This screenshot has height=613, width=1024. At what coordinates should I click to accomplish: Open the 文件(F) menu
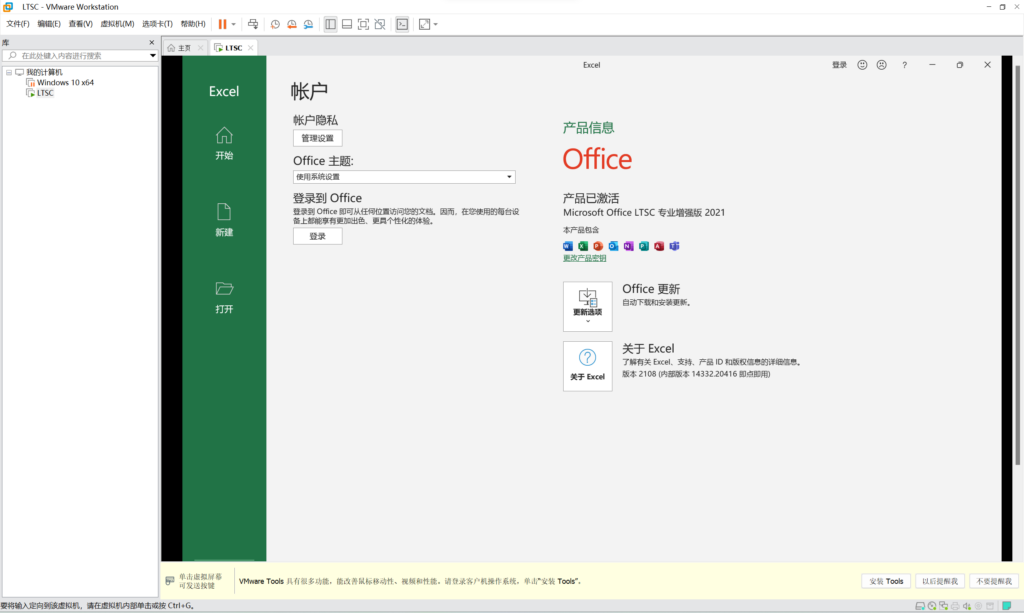pos(18,24)
